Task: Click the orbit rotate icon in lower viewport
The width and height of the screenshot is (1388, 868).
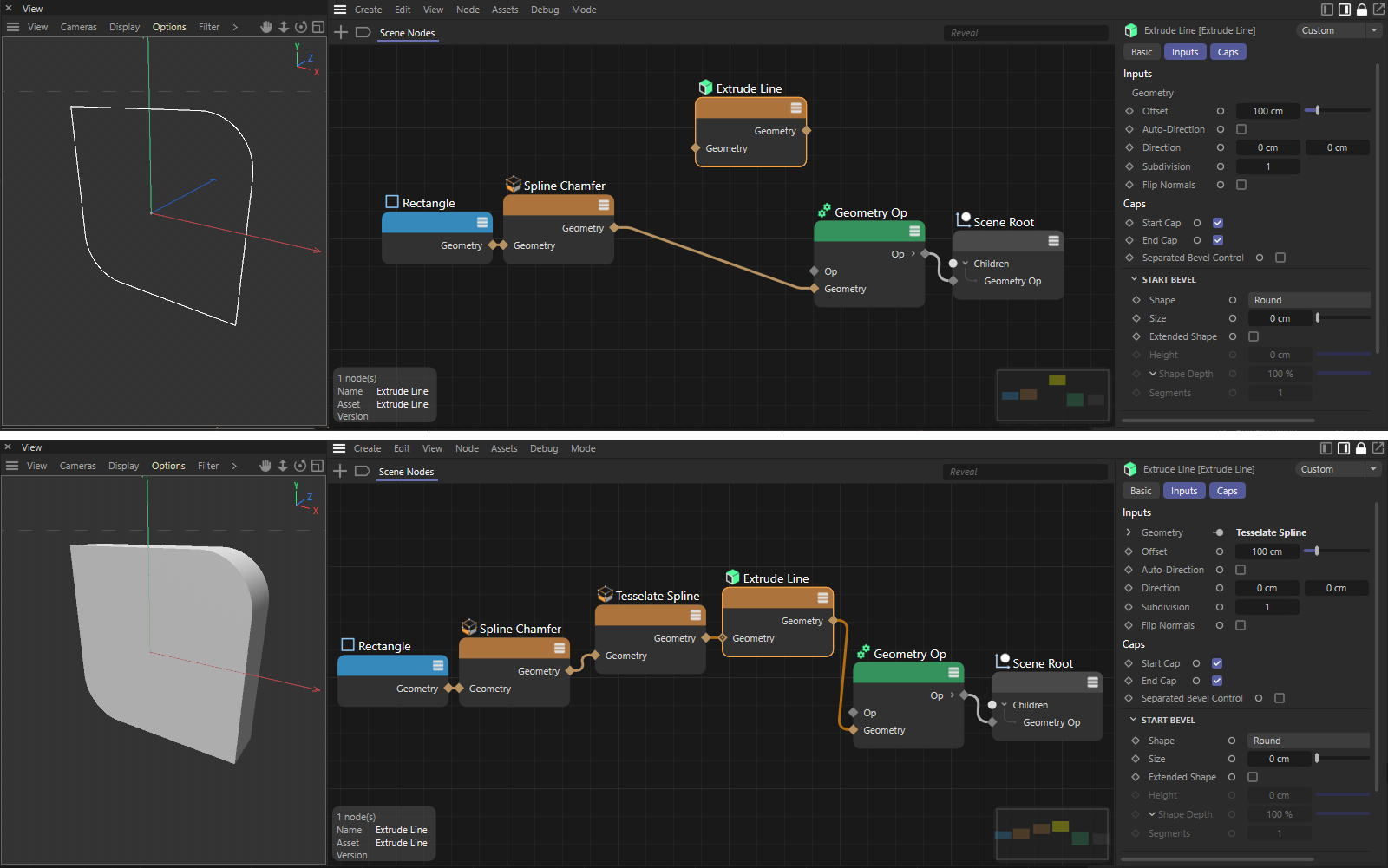Action: [300, 466]
